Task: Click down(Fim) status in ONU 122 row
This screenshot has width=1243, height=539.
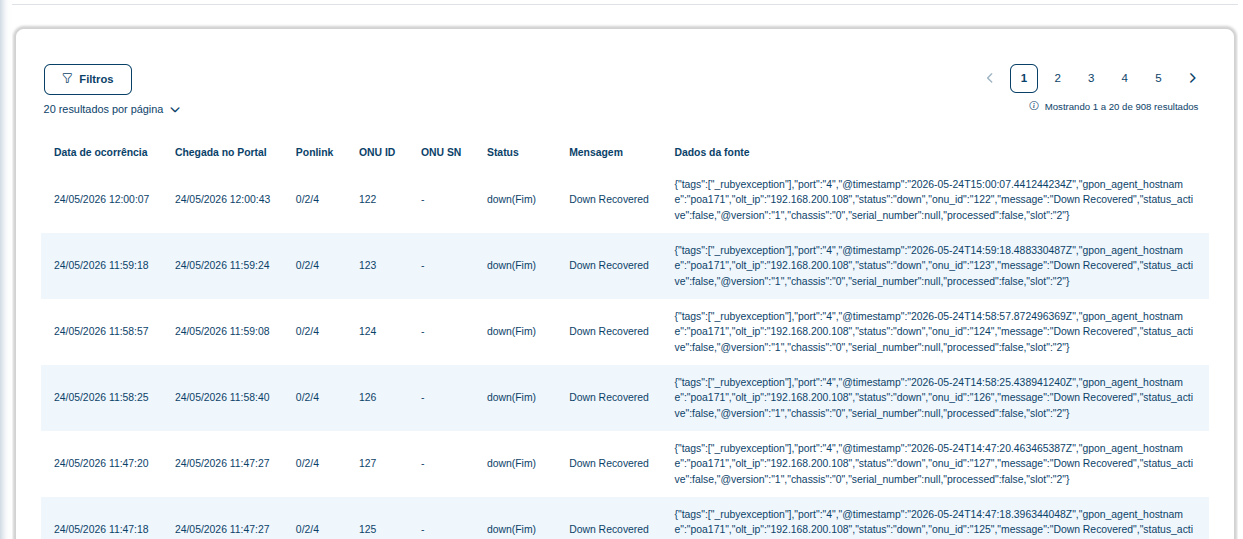Action: pos(512,199)
